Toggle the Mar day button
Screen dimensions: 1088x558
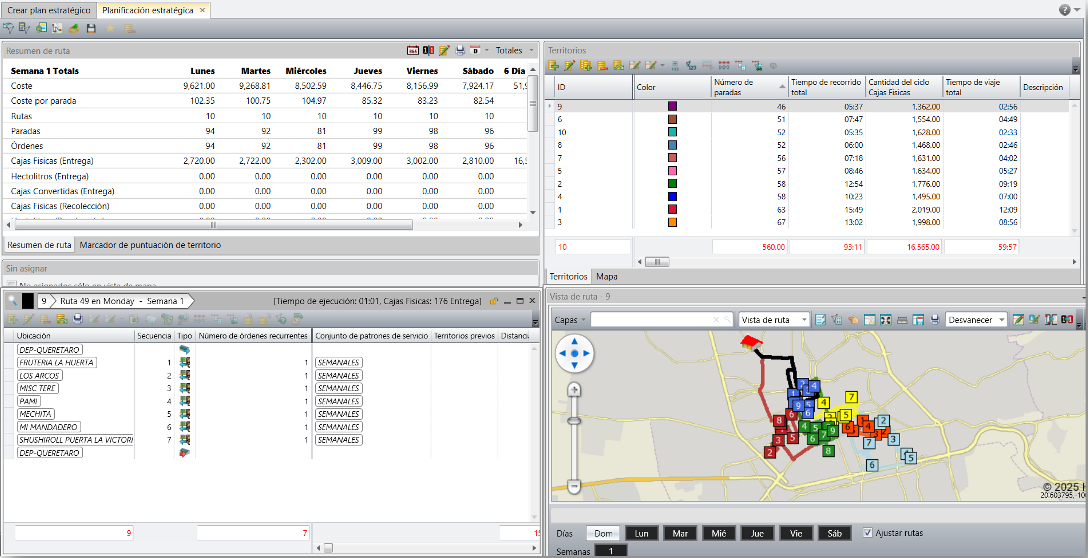[x=680, y=533]
